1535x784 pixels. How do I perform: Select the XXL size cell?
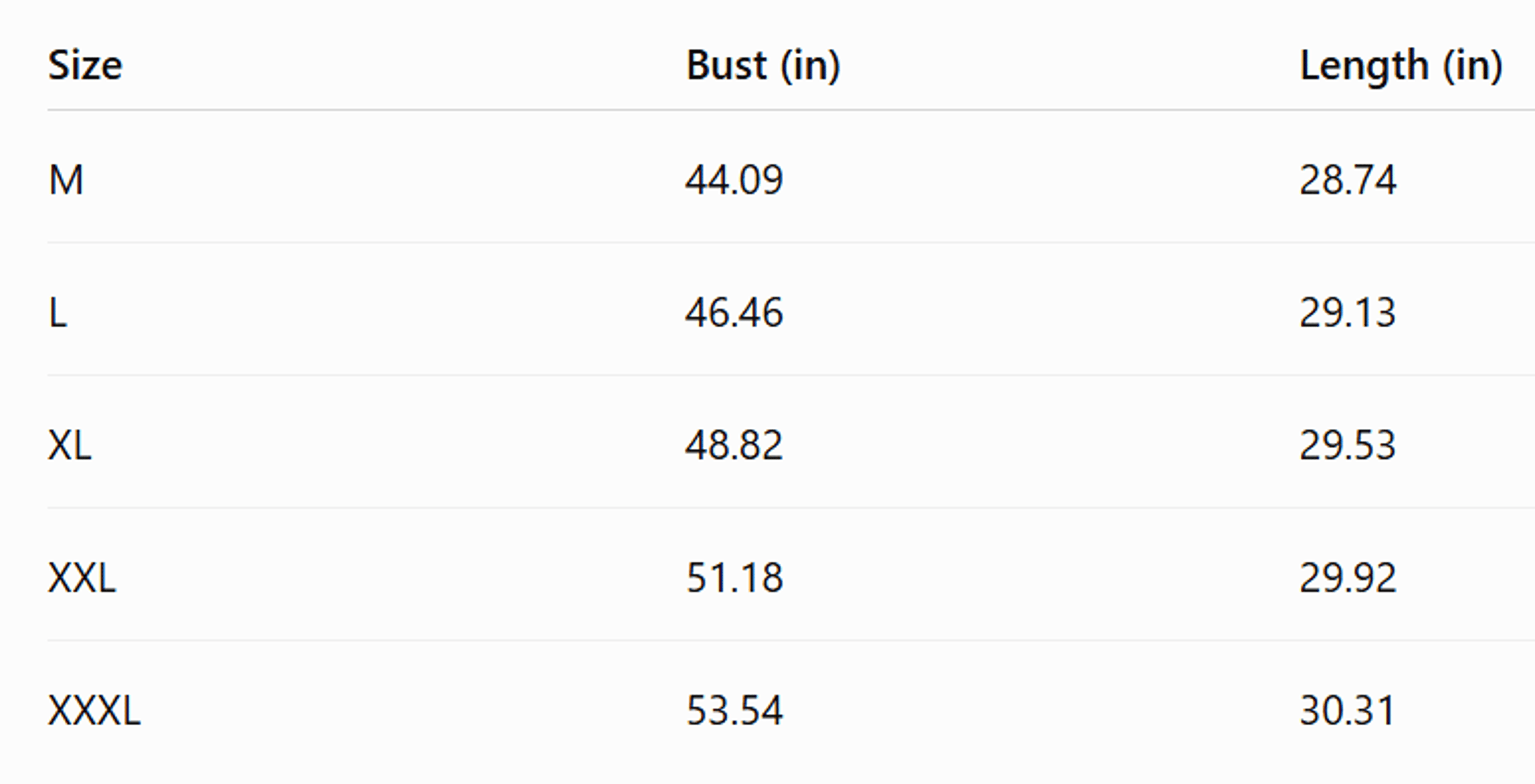(82, 578)
